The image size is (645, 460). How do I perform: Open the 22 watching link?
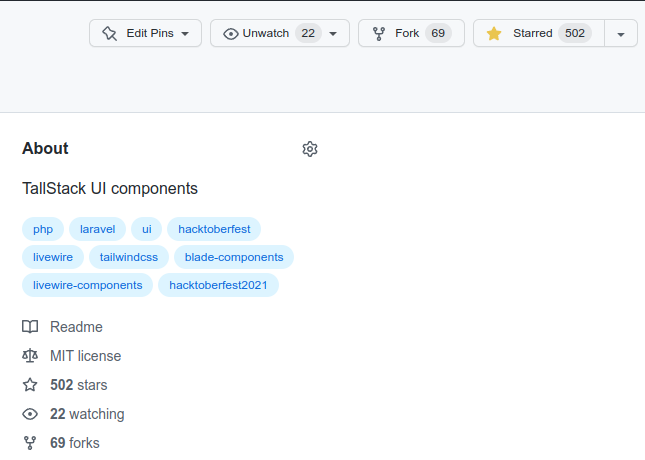pyautogui.click(x=87, y=414)
